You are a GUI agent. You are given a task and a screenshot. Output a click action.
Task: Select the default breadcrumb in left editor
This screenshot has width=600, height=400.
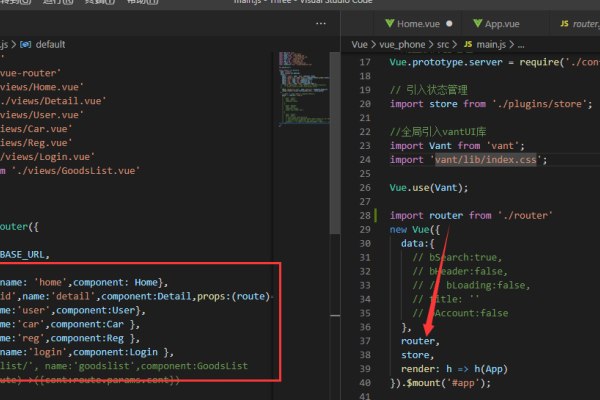[x=51, y=44]
